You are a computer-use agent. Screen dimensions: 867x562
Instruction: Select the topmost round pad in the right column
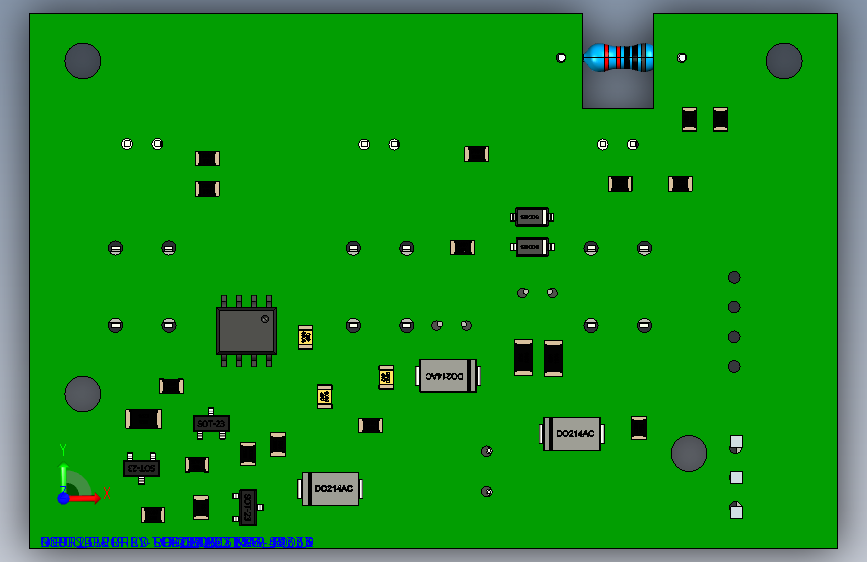tap(734, 277)
